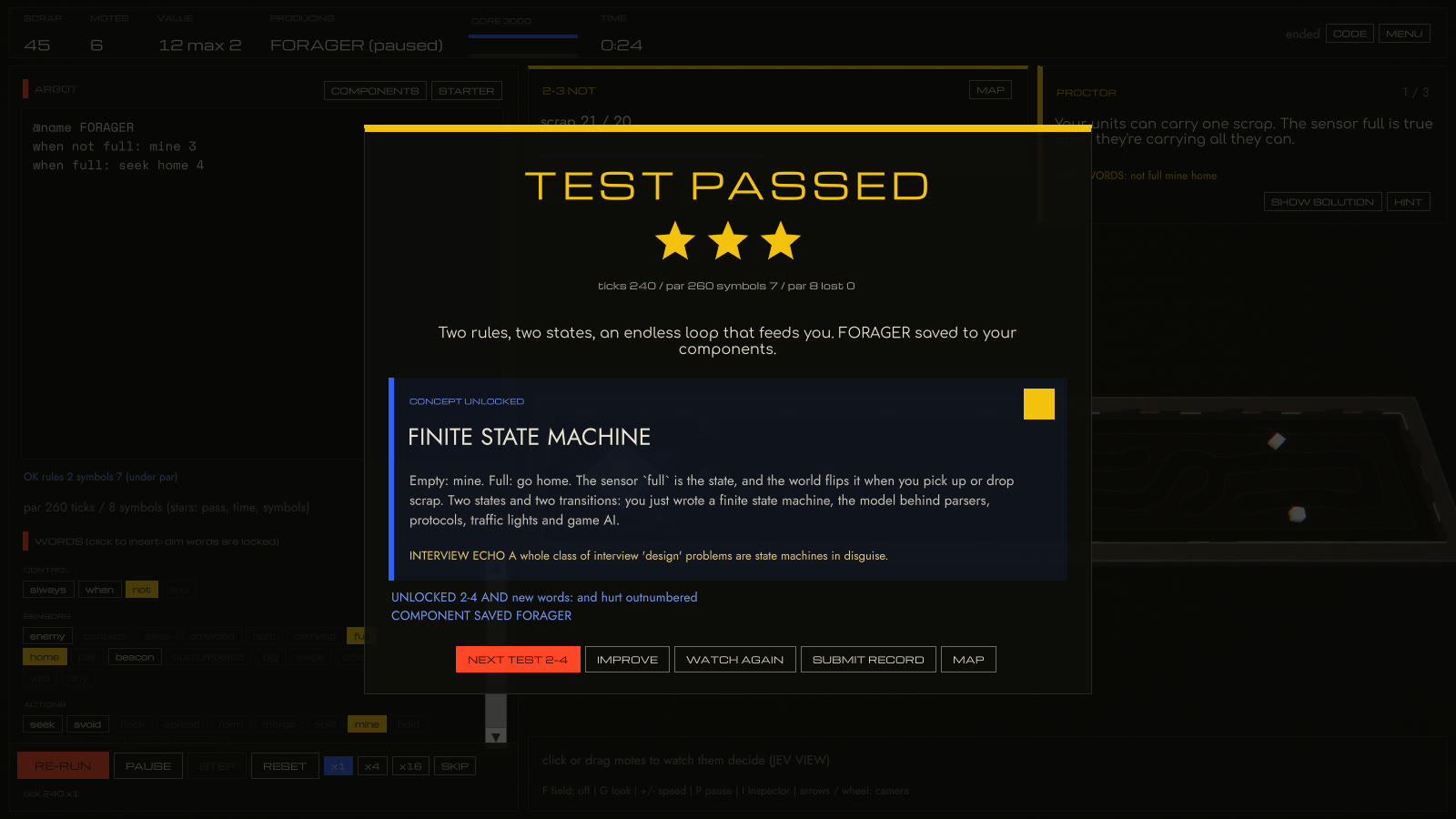
Task: Insert the word 'always'
Action: 48,590
